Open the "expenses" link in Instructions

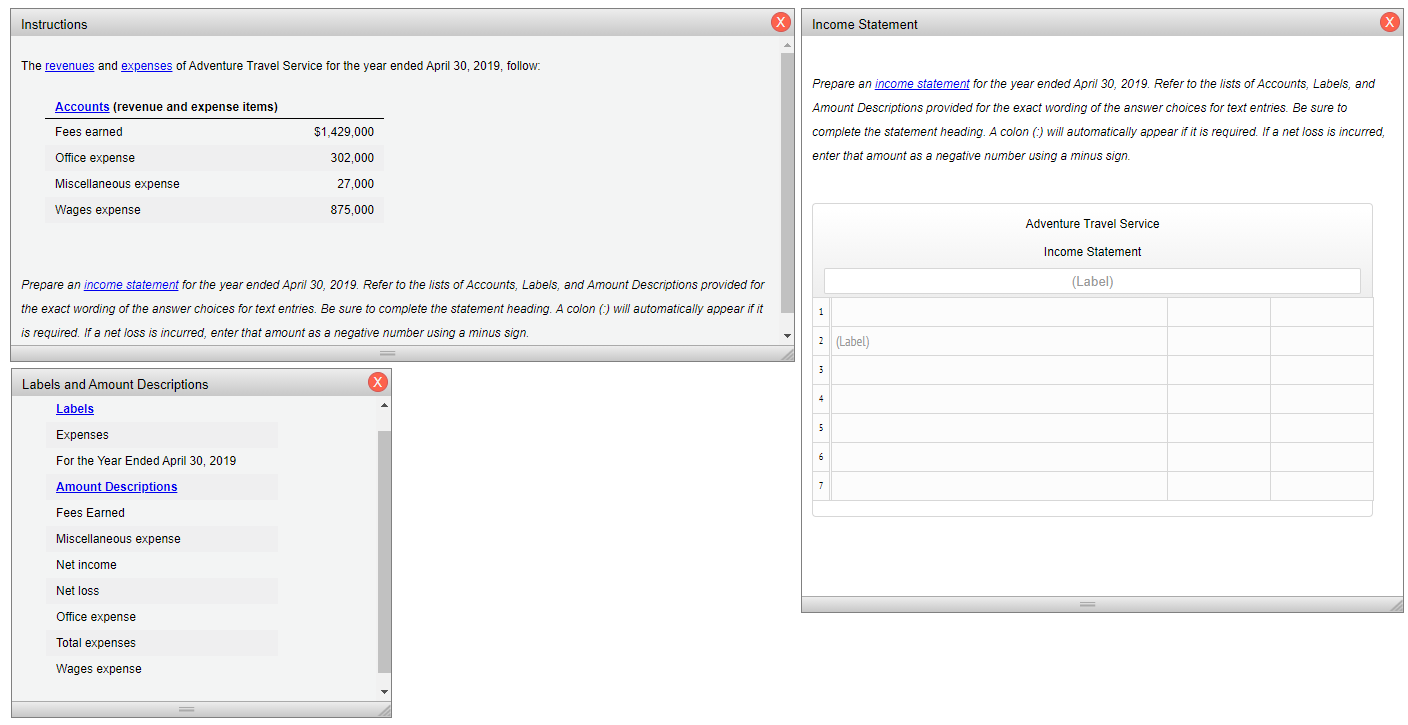[x=146, y=65]
